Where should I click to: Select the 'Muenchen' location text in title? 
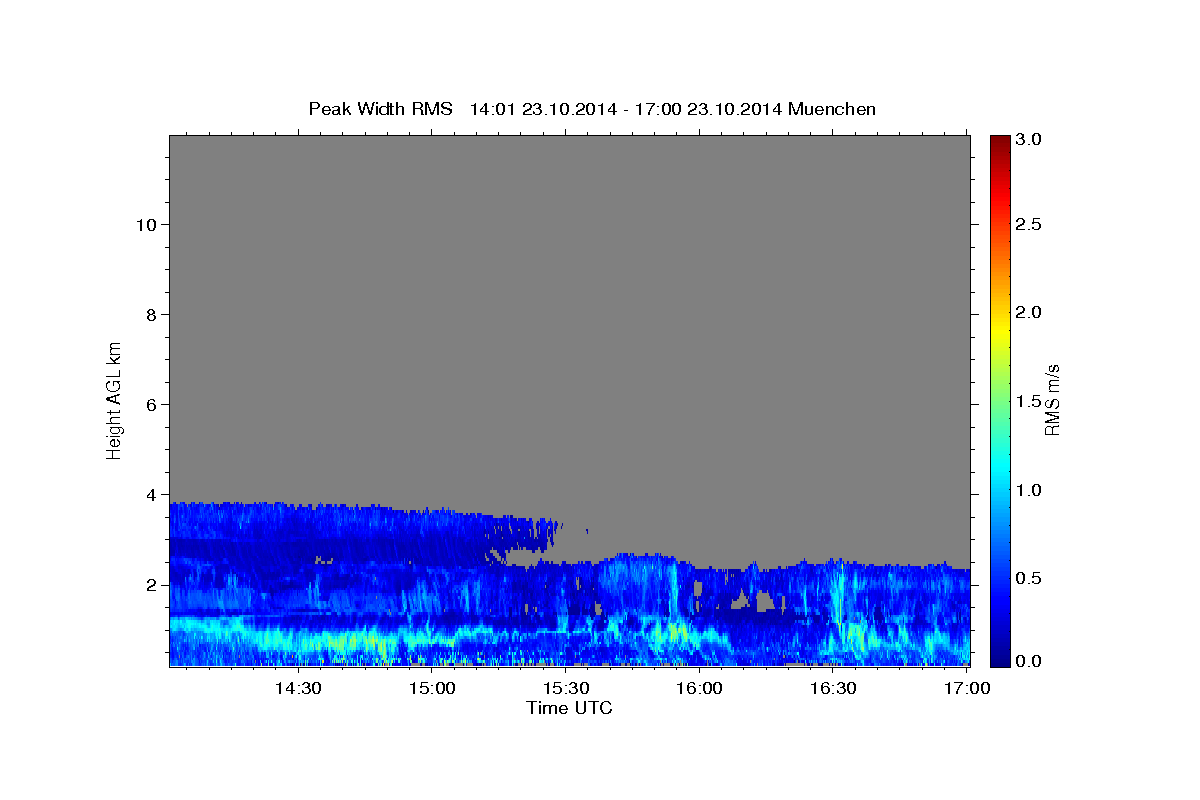pyautogui.click(x=832, y=109)
